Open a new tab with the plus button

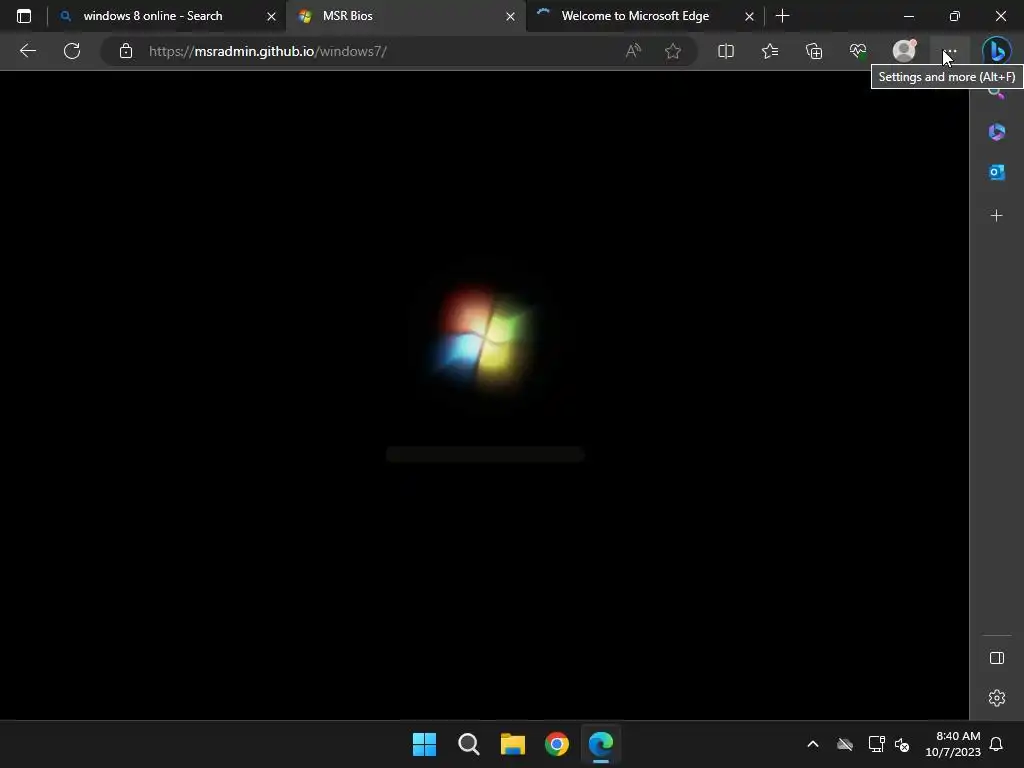(x=782, y=16)
